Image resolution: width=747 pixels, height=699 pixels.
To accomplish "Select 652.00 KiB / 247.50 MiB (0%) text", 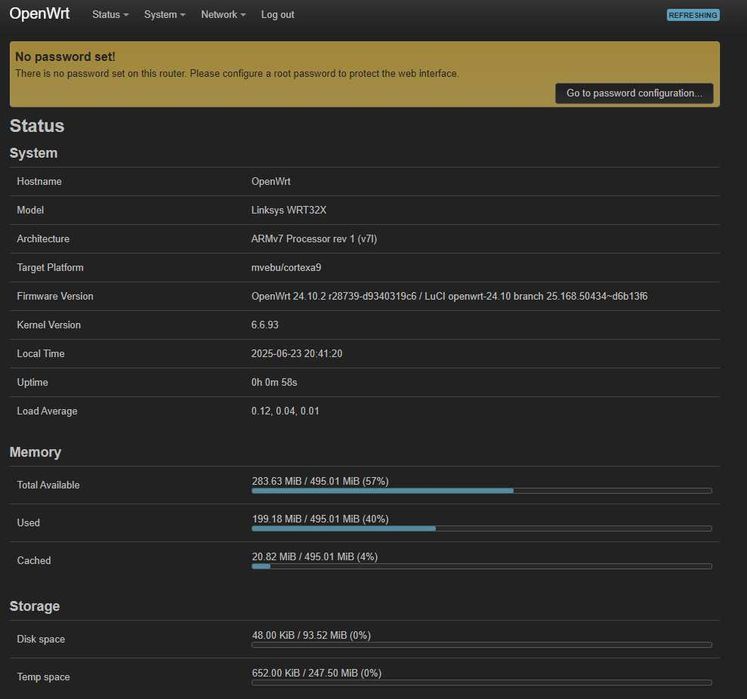I will point(317,673).
